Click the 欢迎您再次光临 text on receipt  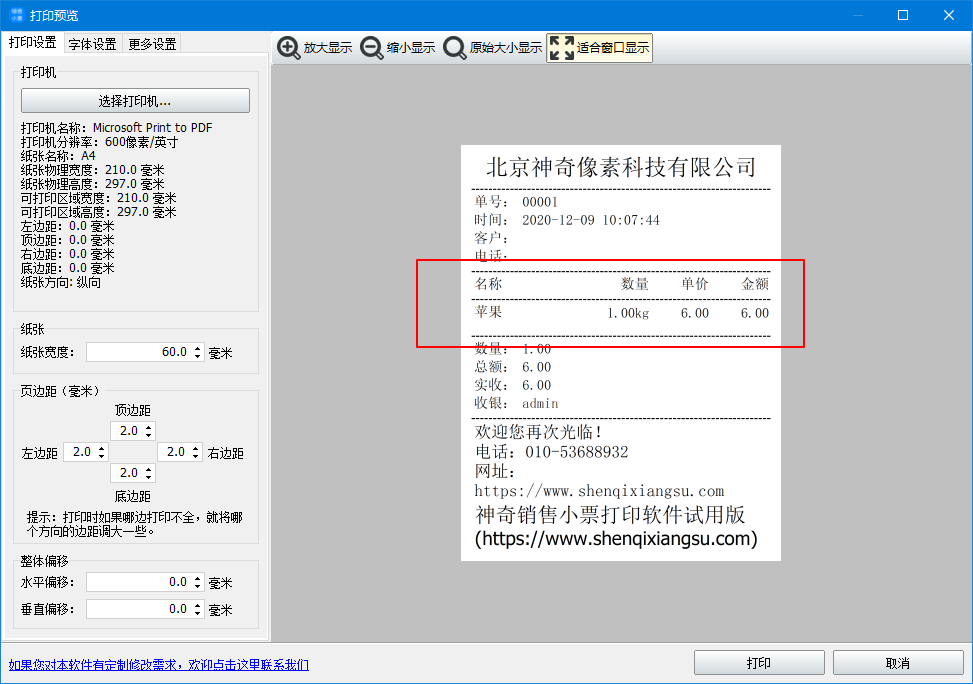click(x=538, y=432)
